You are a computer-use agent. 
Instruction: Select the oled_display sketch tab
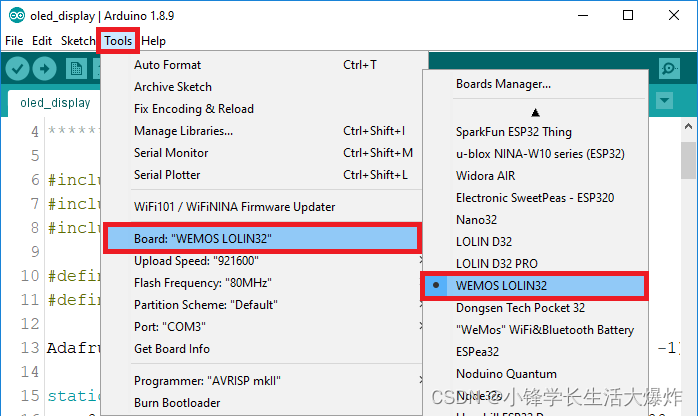(x=55, y=103)
